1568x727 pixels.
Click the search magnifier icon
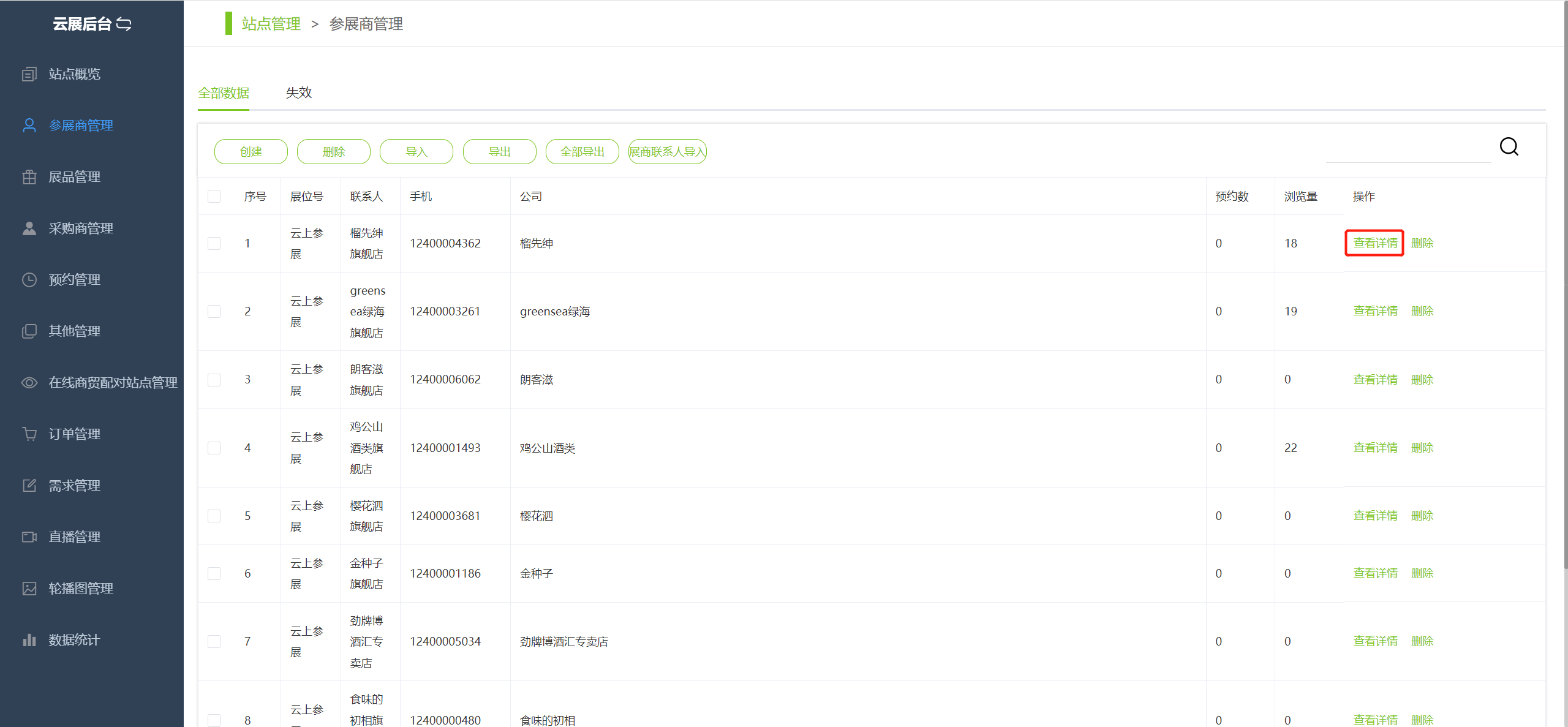(1508, 147)
